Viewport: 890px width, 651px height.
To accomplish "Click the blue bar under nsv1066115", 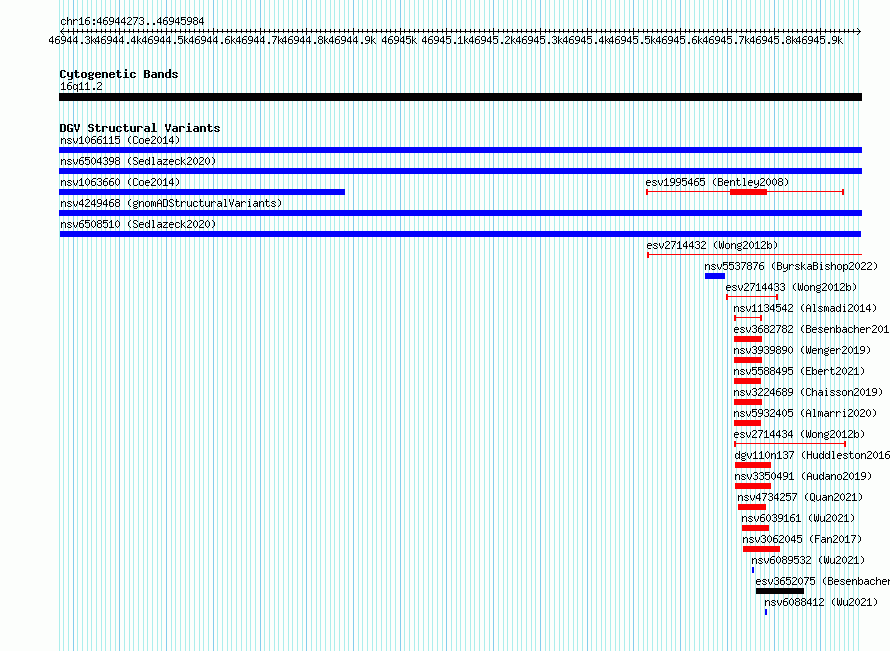I will tap(460, 150).
